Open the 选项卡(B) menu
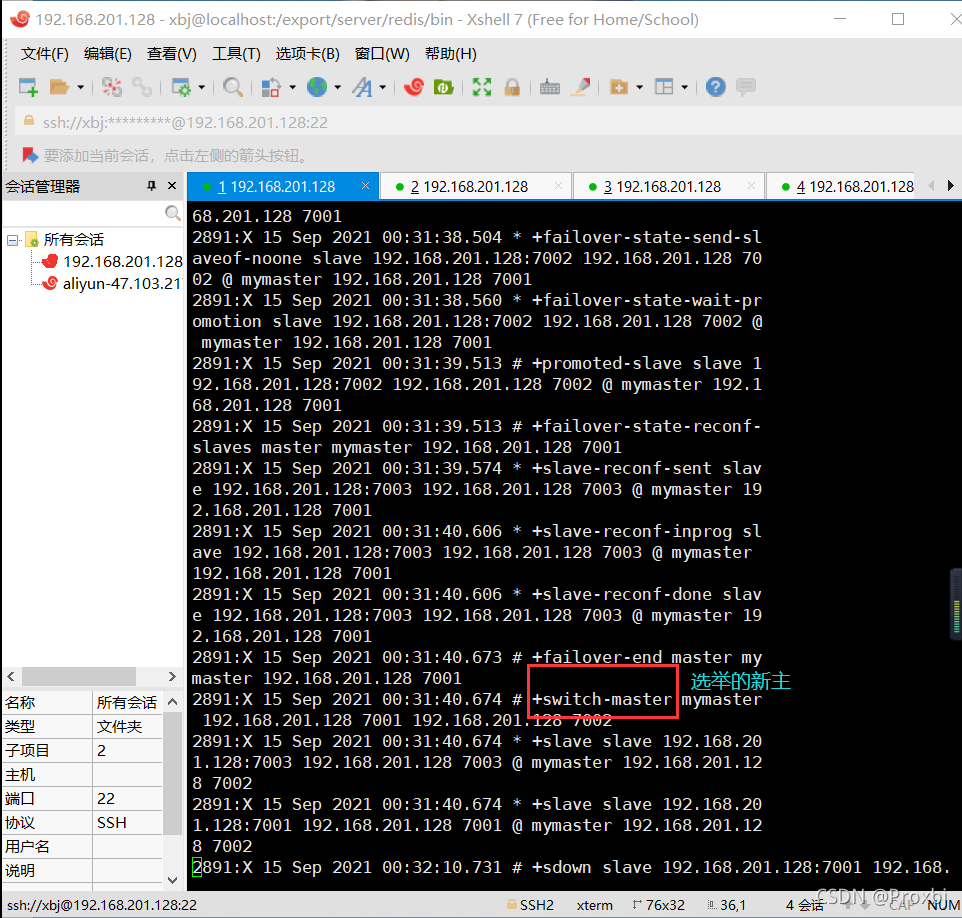The image size is (962, 918). 307,54
